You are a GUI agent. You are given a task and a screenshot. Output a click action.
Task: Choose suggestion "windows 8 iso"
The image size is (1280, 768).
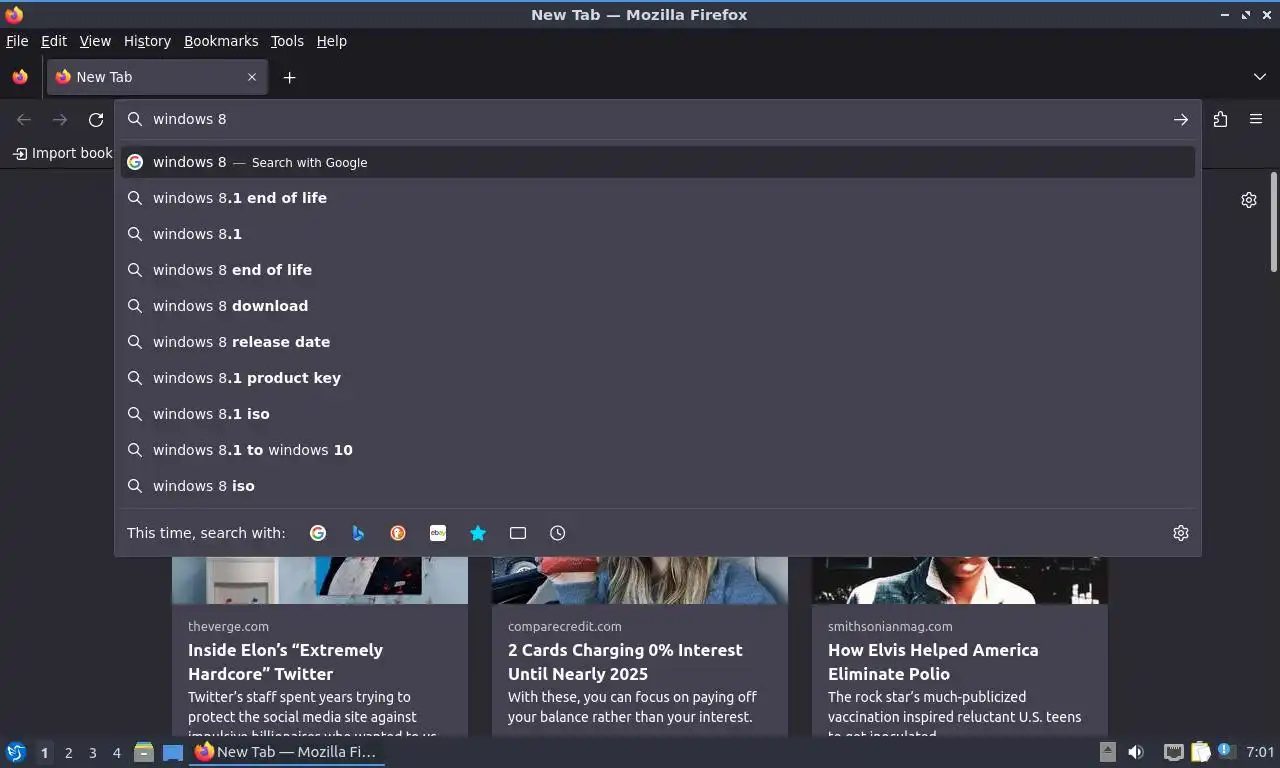coord(658,486)
